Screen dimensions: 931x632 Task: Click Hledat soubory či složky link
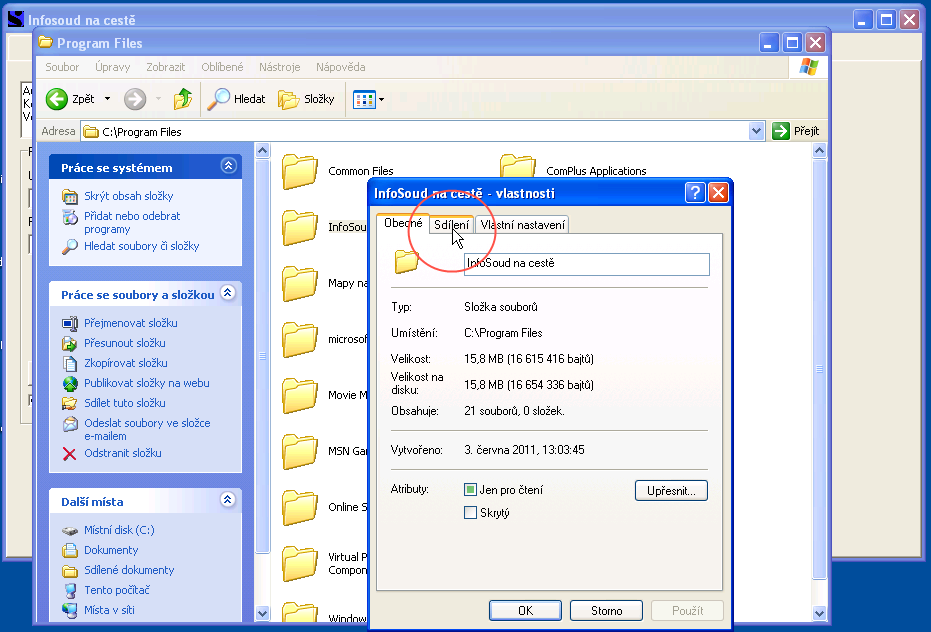click(x=142, y=246)
